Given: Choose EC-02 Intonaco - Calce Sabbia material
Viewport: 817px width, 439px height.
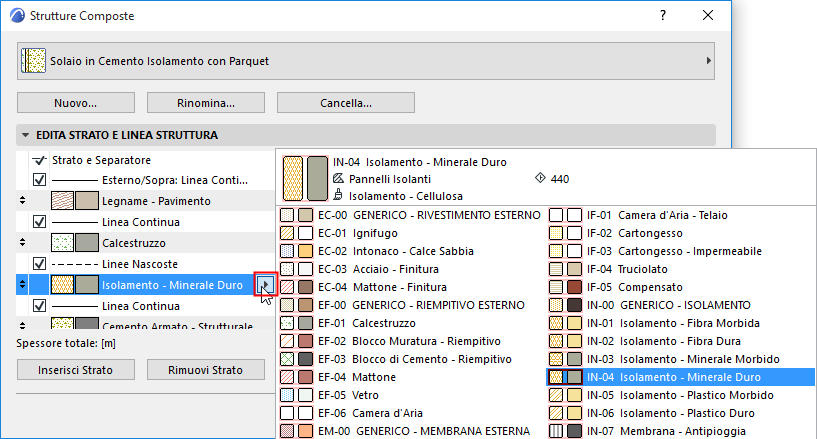Looking at the screenshot, I should [x=411, y=251].
